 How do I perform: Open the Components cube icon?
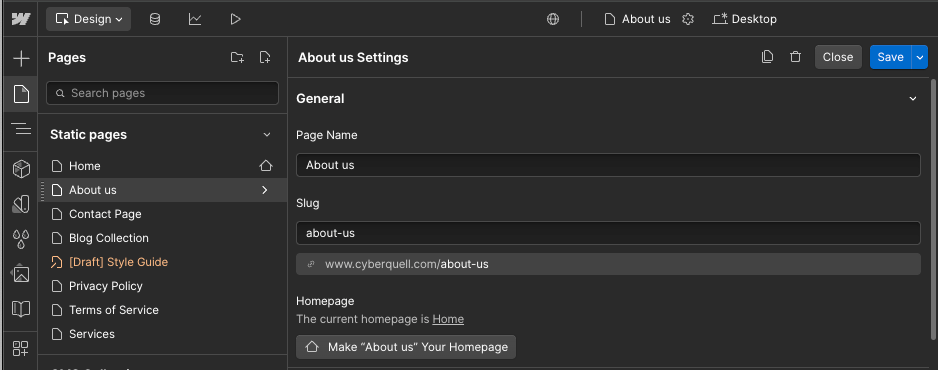pos(21,169)
